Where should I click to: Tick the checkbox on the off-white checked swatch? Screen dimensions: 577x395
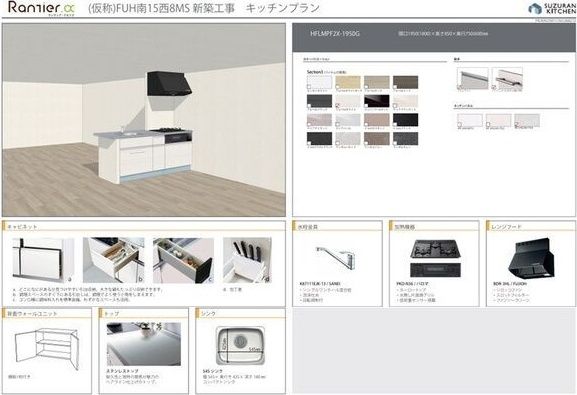coord(338,106)
